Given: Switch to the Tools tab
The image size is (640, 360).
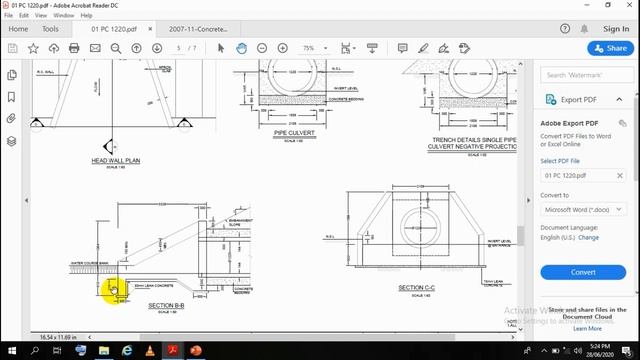Looking at the screenshot, I should [x=50, y=29].
